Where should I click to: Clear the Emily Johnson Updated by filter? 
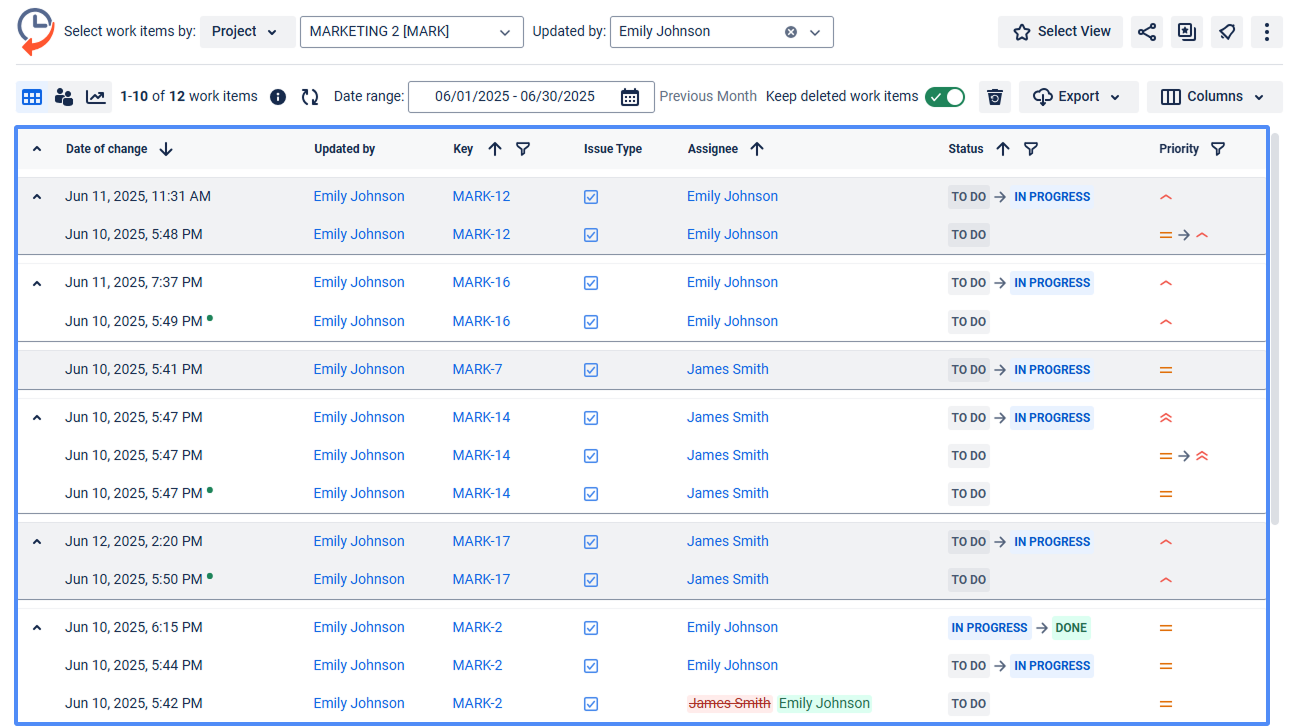click(x=791, y=32)
